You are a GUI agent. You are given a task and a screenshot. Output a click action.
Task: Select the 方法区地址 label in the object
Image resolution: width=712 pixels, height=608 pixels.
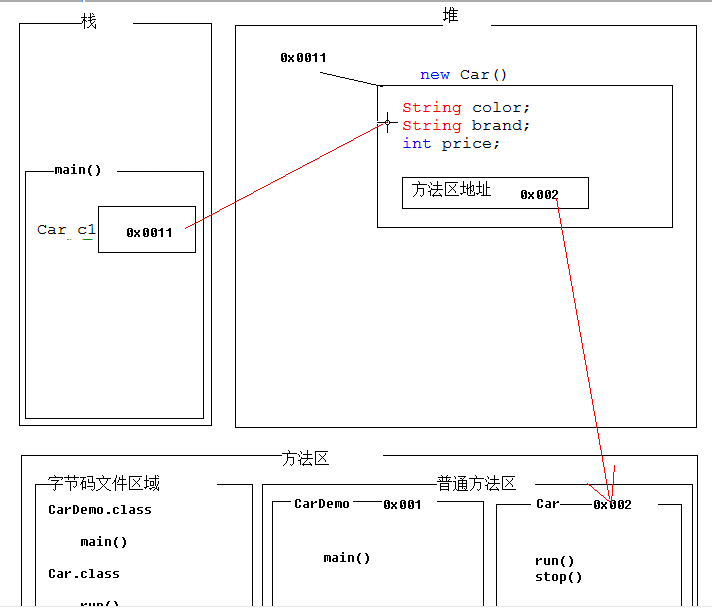(451, 189)
